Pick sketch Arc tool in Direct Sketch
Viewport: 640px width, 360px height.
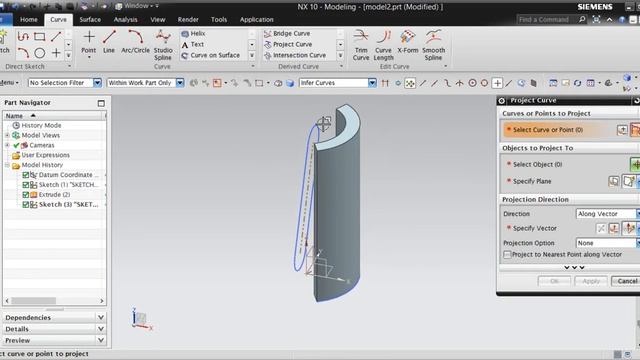tap(23, 53)
